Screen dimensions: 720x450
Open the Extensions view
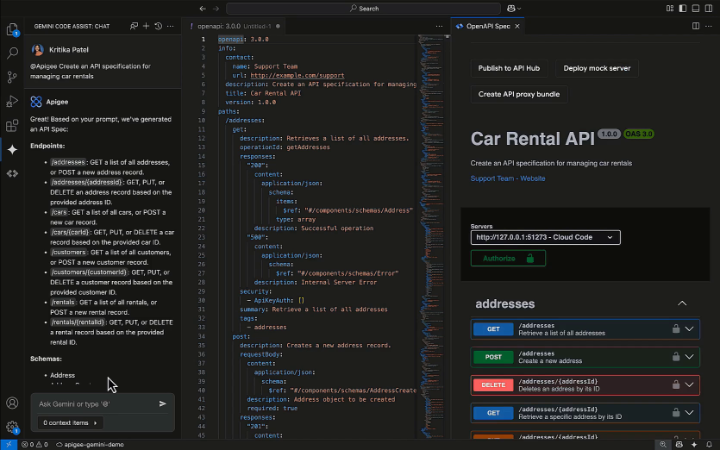tap(12, 125)
